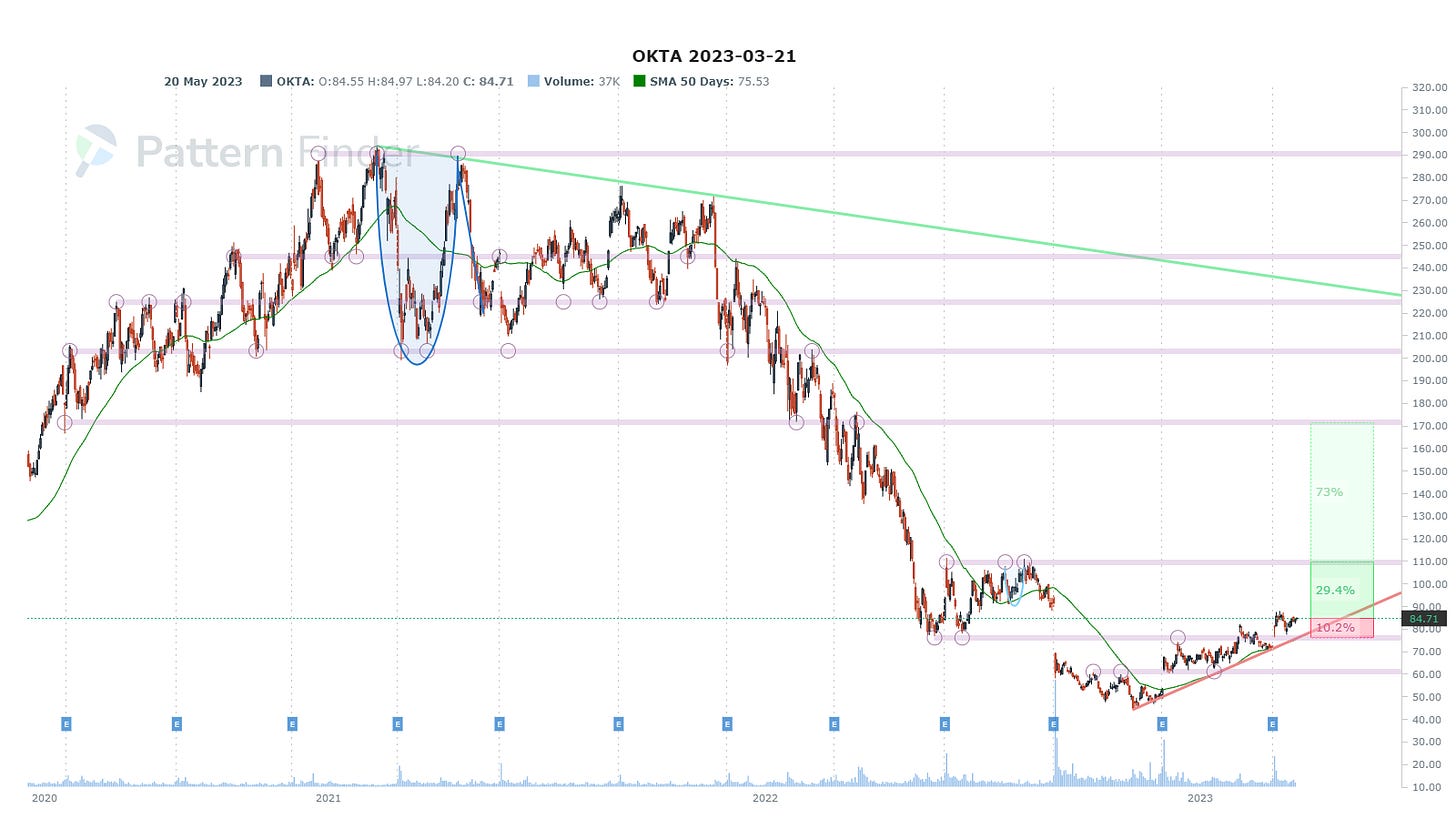Click the 'SMA 50 Days: 75.53' legend entry
The height and width of the screenshot is (819, 1456).
pos(710,82)
